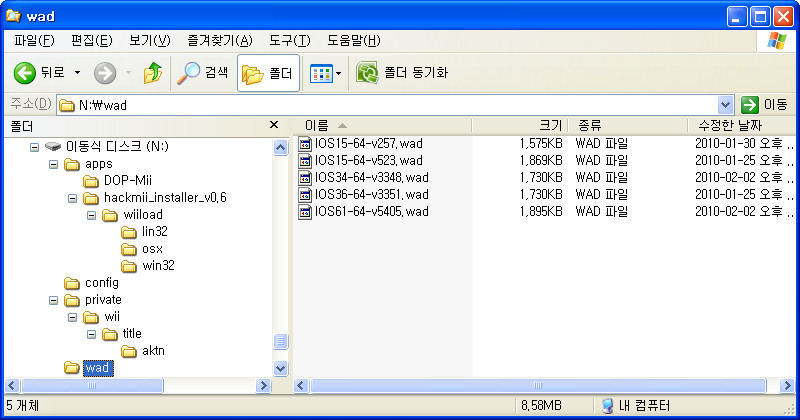Viewport: 800px width, 420px height.
Task: Select the lin32 folder icon
Action: 129,232
